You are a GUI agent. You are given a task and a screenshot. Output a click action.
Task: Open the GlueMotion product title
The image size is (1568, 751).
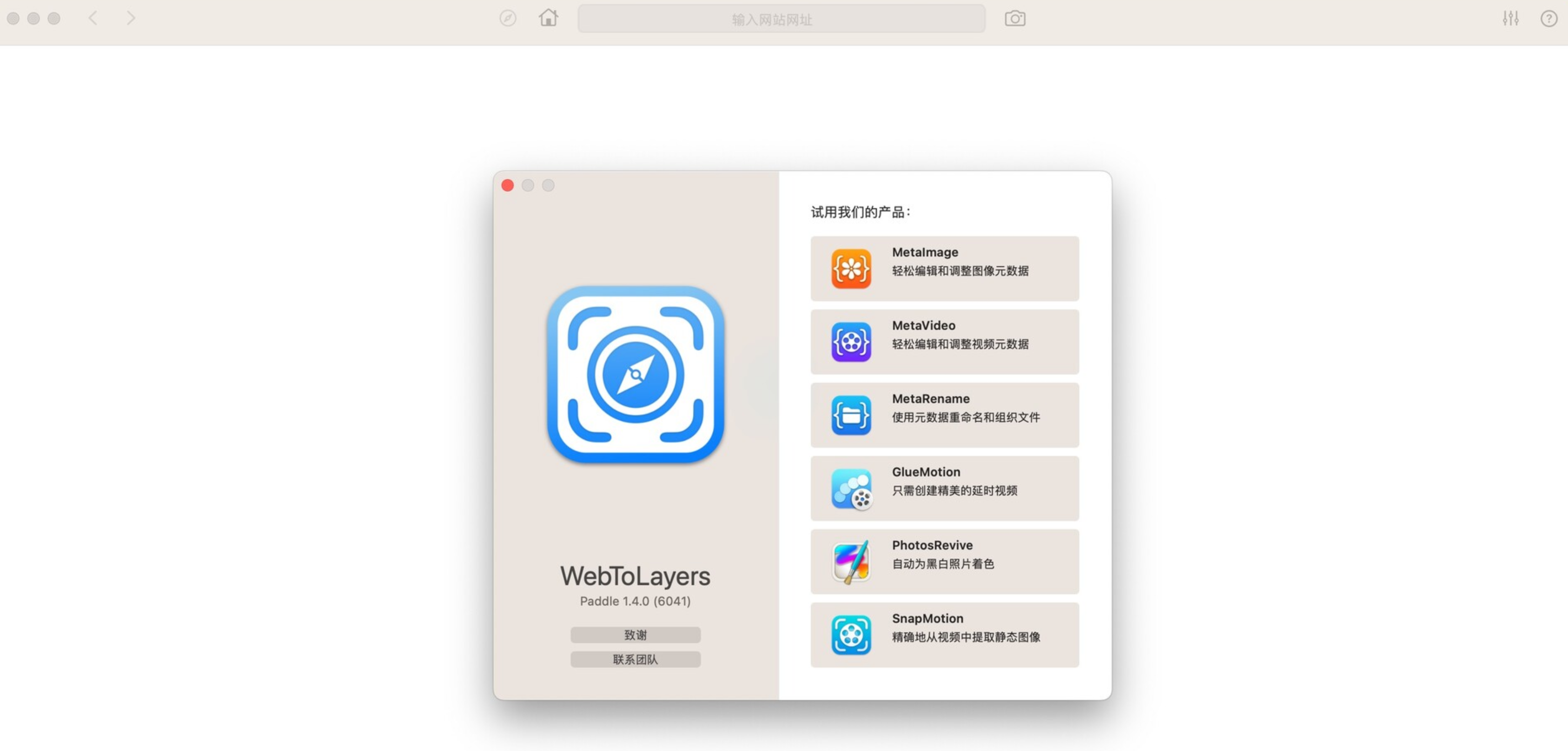pyautogui.click(x=926, y=472)
